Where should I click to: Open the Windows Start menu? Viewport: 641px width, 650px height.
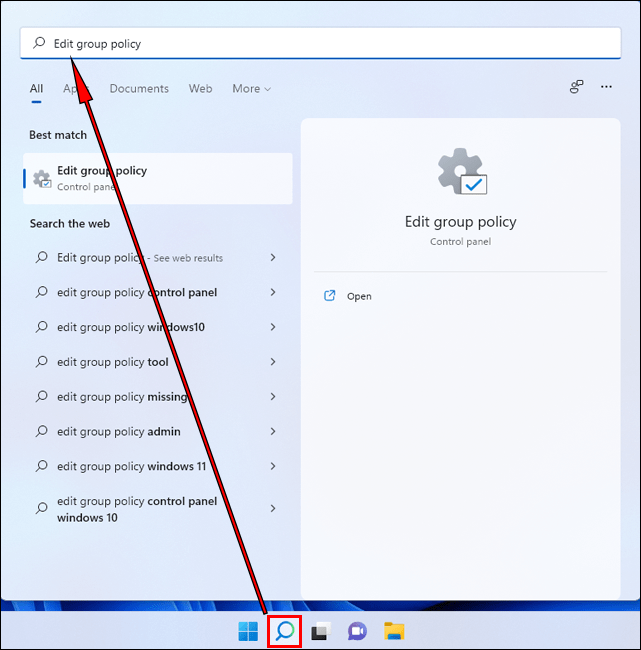(248, 631)
